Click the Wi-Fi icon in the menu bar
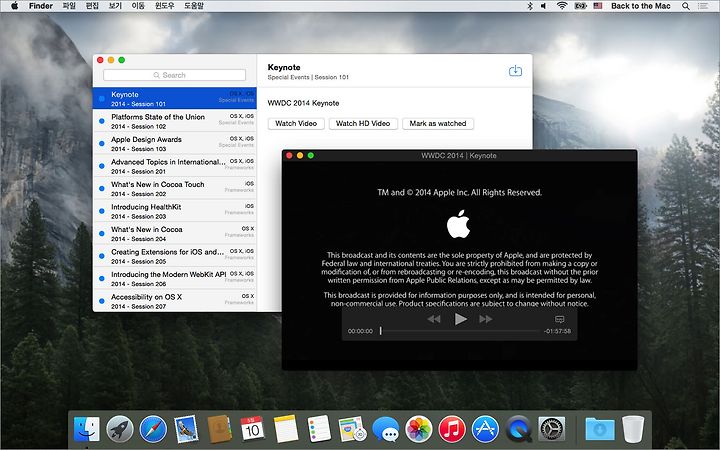Viewport: 720px width, 450px height. click(562, 6)
